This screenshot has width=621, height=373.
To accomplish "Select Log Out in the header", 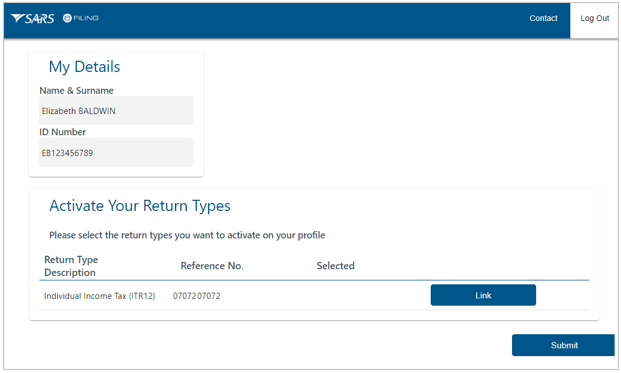I will click(594, 18).
